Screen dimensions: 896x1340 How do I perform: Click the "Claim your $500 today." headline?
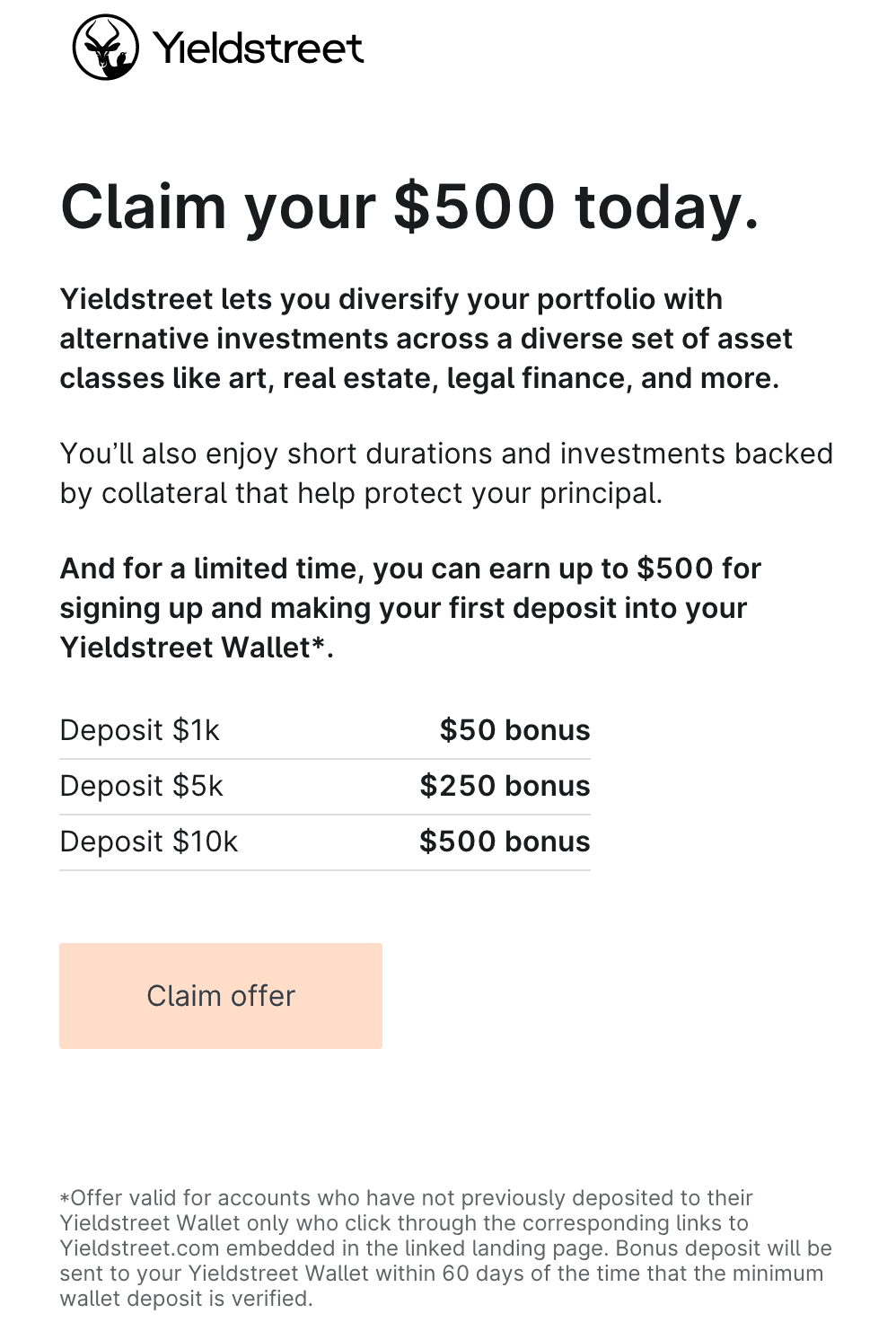409,207
